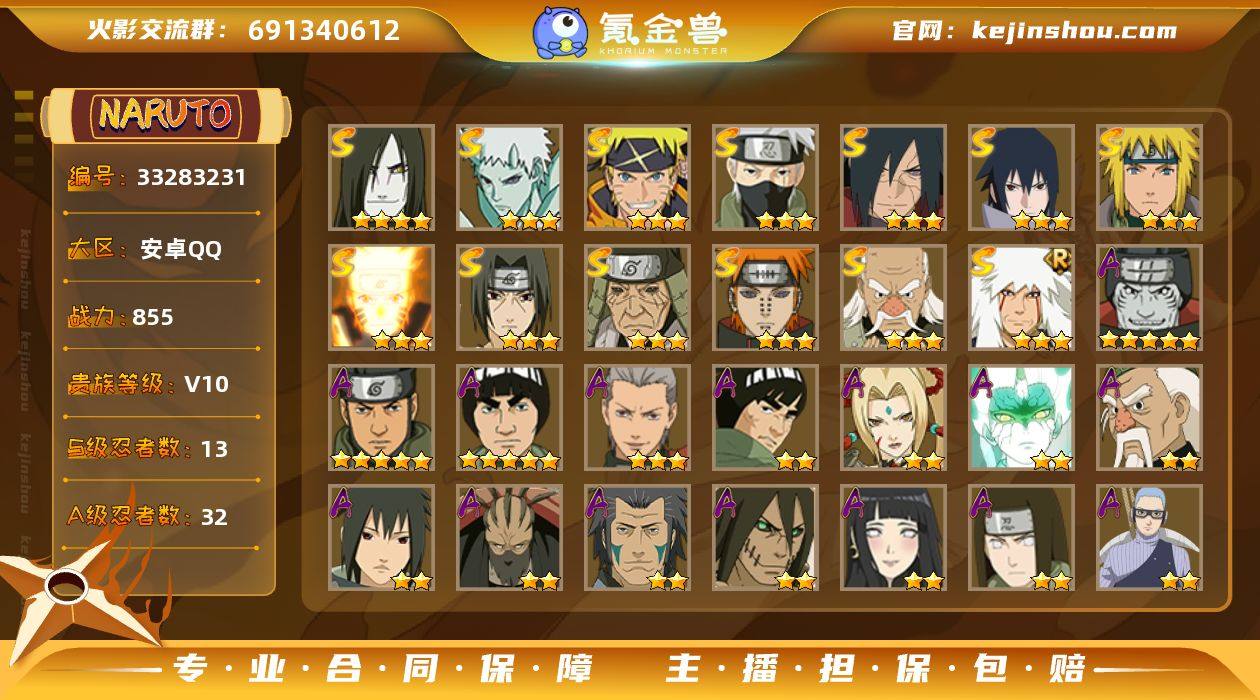Select the Orochimaru four-star S-rank portrait

[x=381, y=178]
